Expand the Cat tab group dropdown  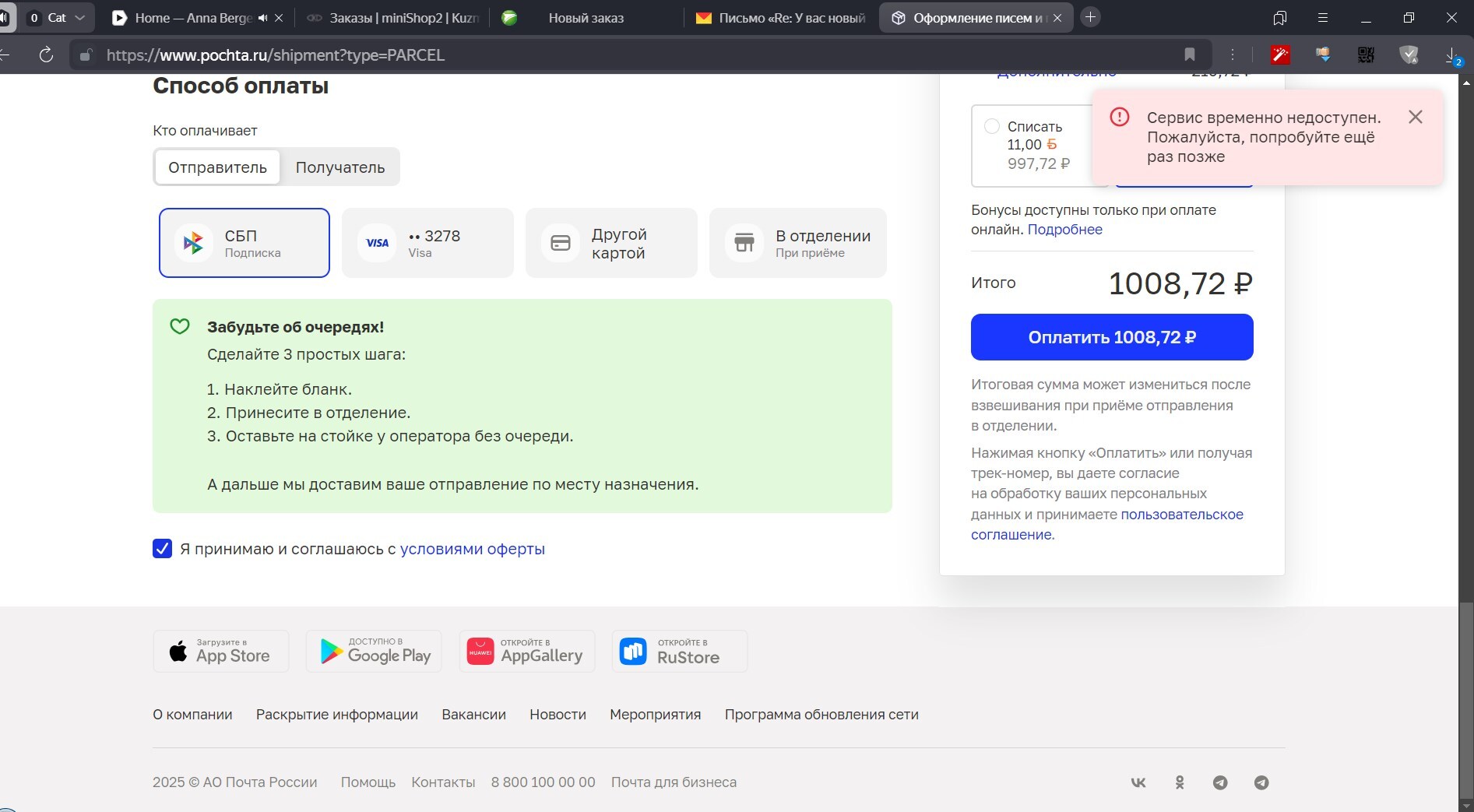click(x=79, y=18)
